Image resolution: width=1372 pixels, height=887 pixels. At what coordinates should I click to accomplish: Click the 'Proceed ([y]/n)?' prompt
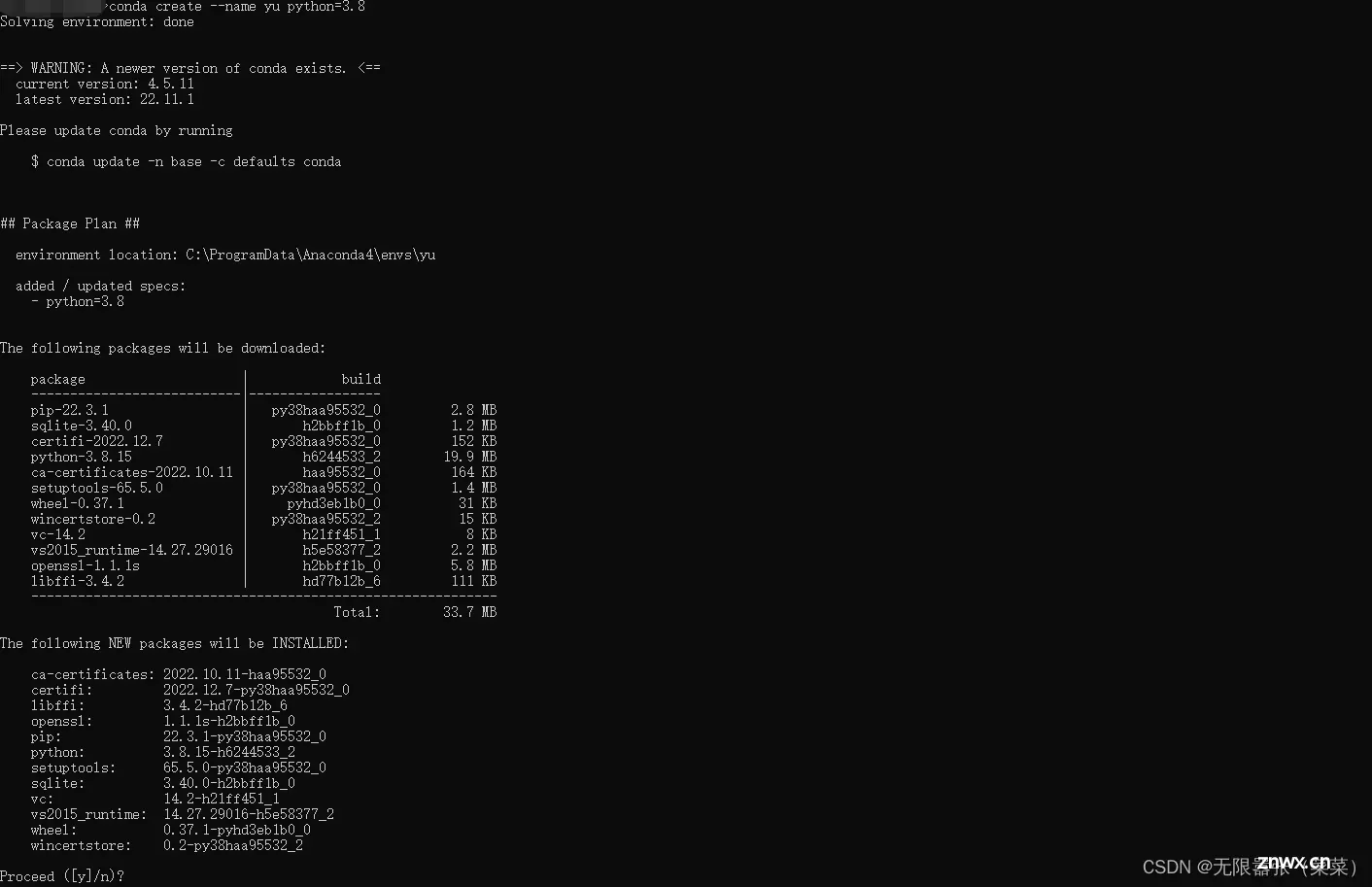(62, 876)
